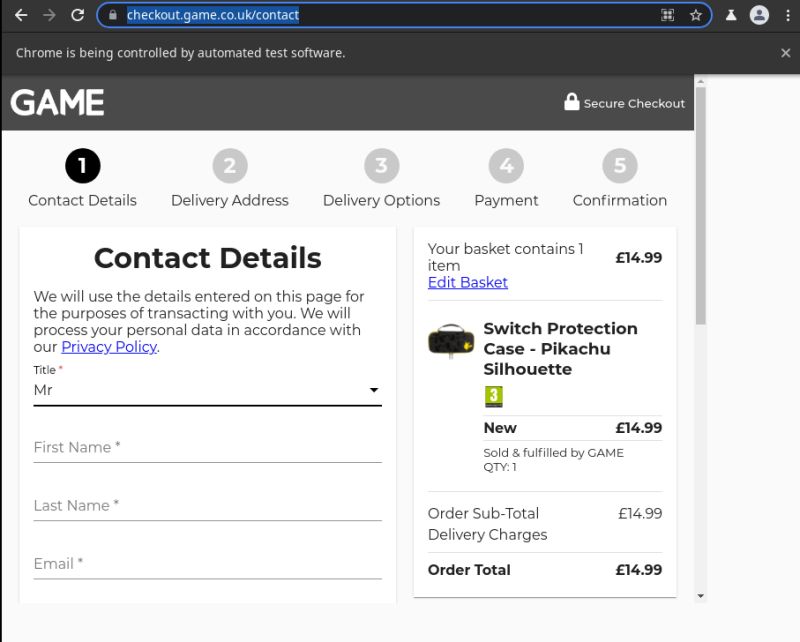Select step 4 circle Payment
Viewport: 800px width, 642px height.
pyautogui.click(x=506, y=166)
